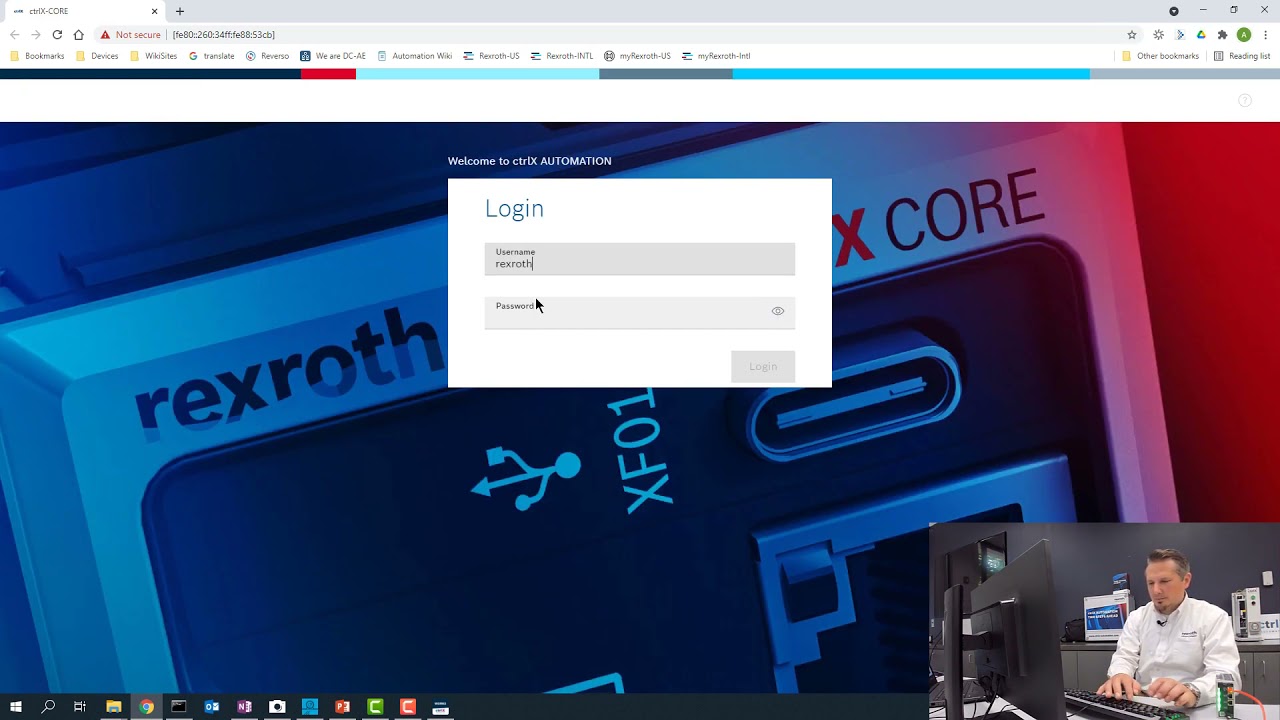Open the Extensions puzzle menu
This screenshot has height=720, width=1280.
click(x=1222, y=34)
